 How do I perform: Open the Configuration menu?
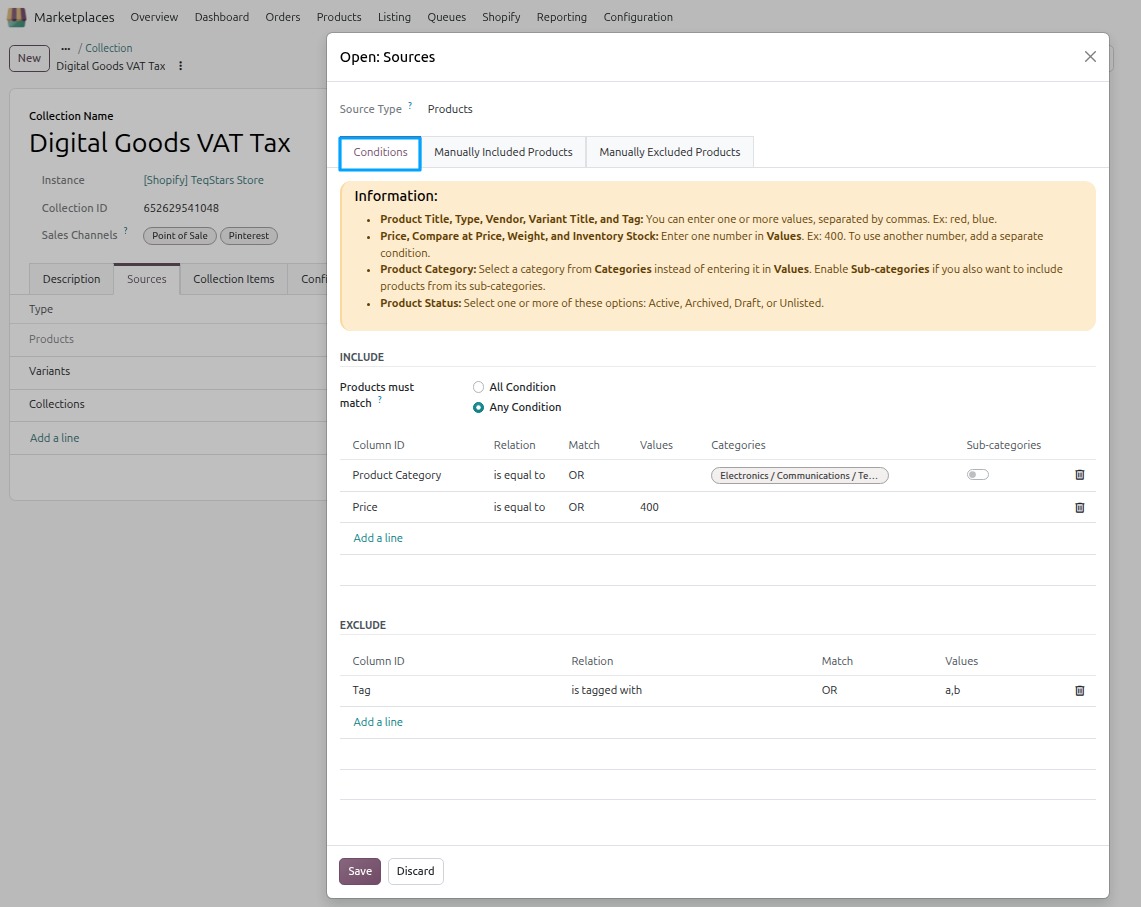[637, 17]
